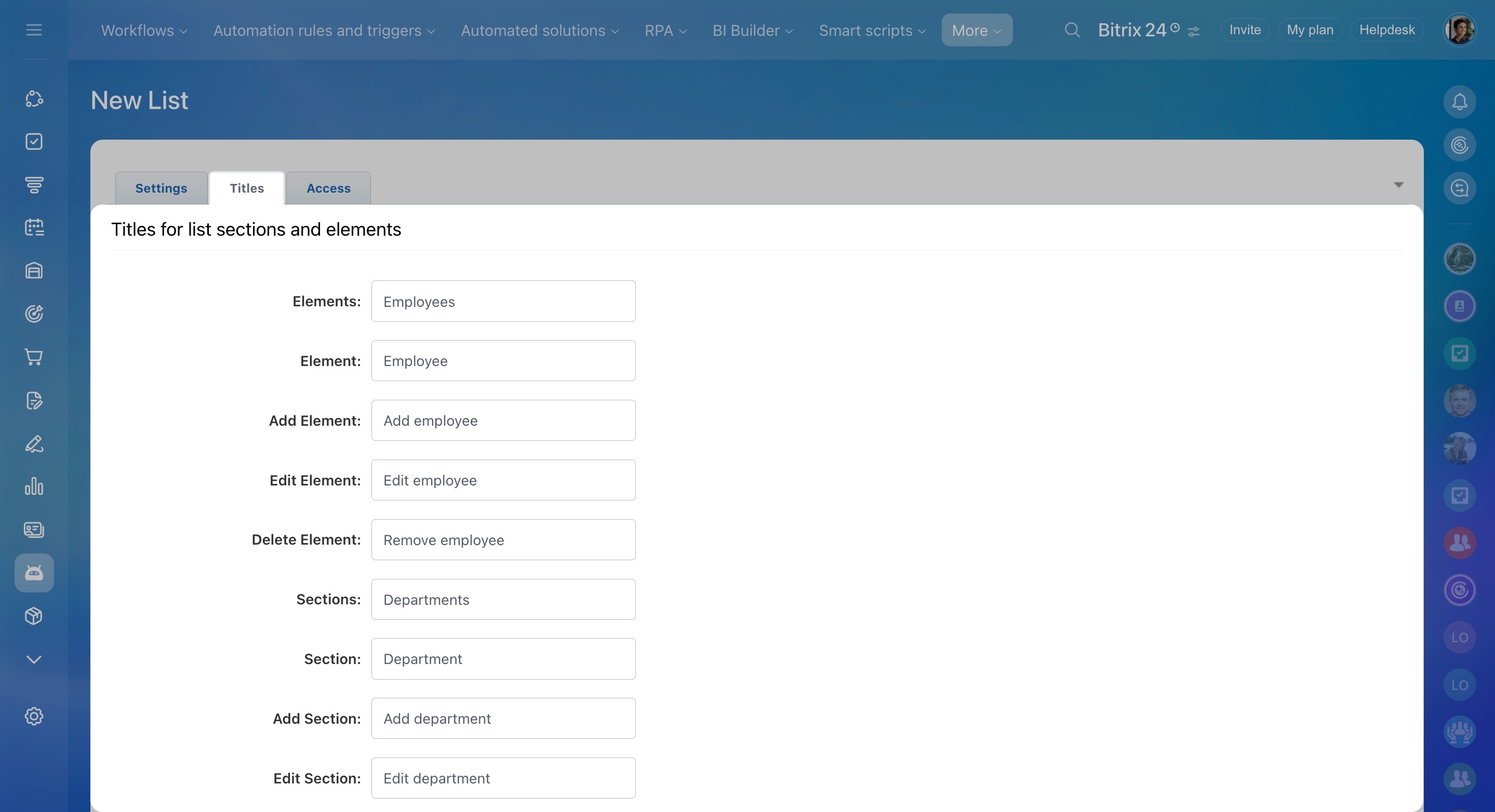Screen dimensions: 1495x812
Task: Open the Market cube sidebar icon
Action: 34,616
